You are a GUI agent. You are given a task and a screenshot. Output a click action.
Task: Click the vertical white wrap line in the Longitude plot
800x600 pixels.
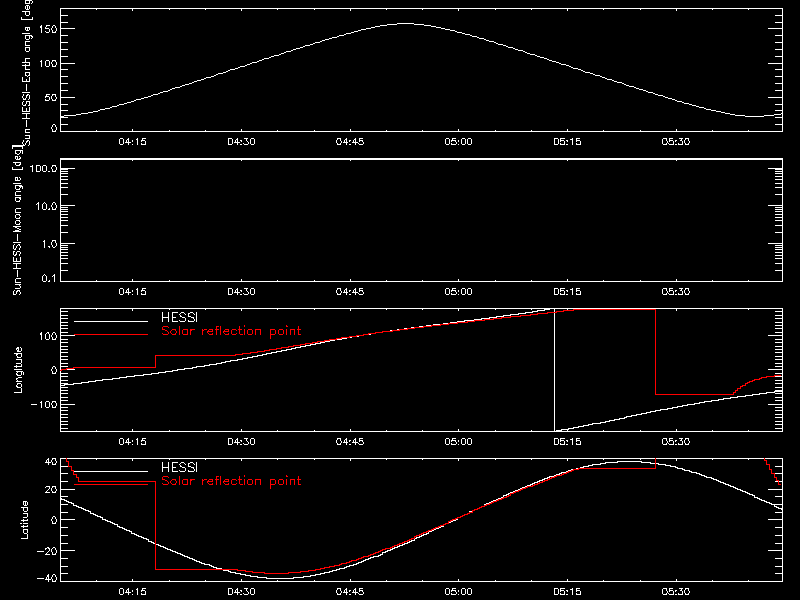coord(554,370)
